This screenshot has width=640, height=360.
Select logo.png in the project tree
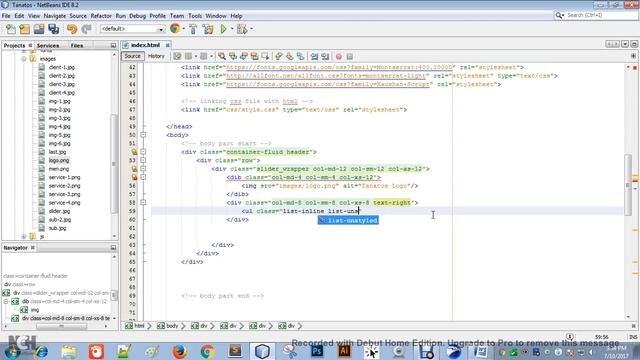59,160
